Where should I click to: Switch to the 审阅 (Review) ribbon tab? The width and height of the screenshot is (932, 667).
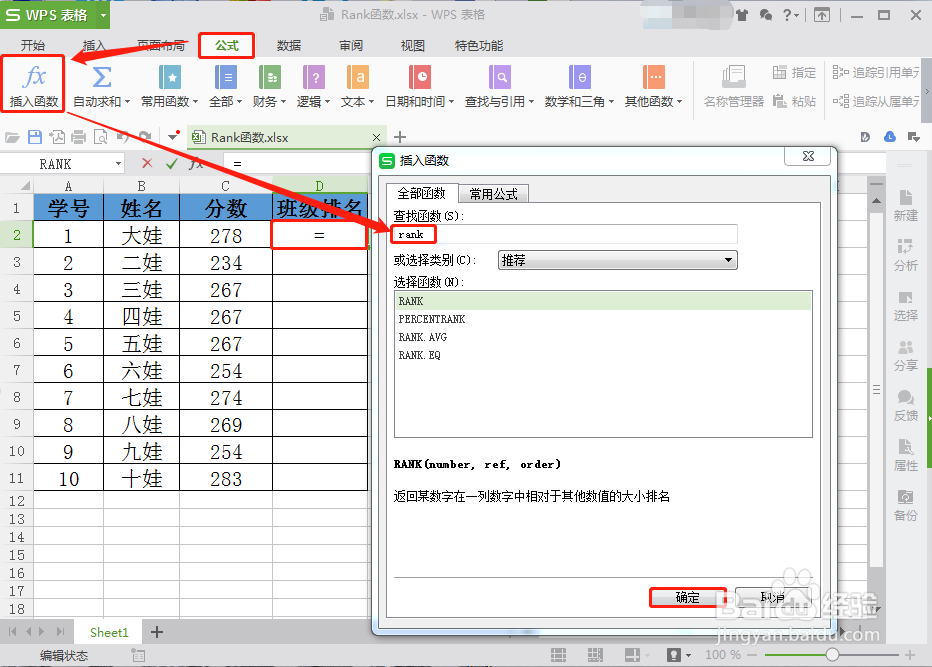click(351, 46)
